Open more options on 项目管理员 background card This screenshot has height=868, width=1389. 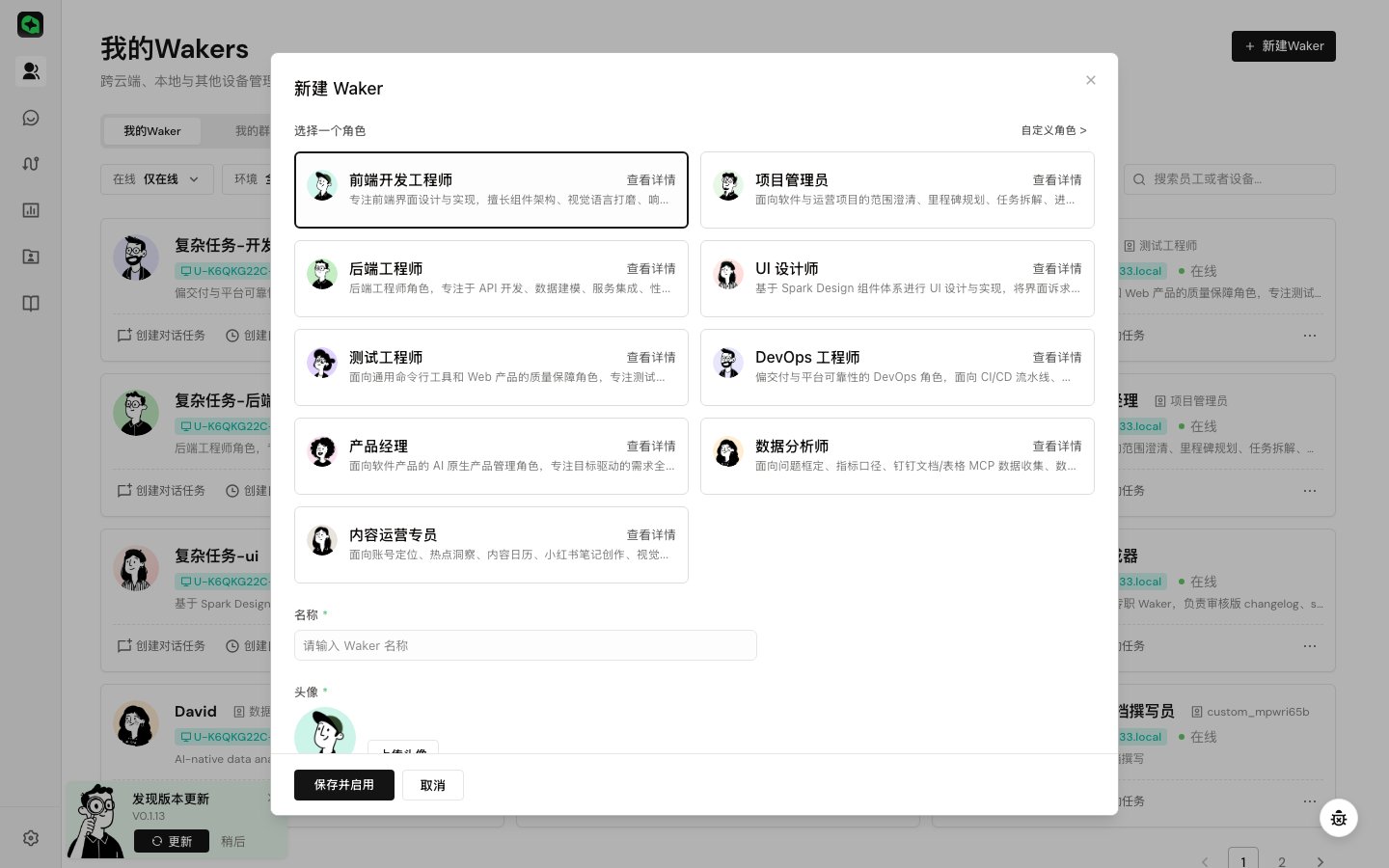1310,491
